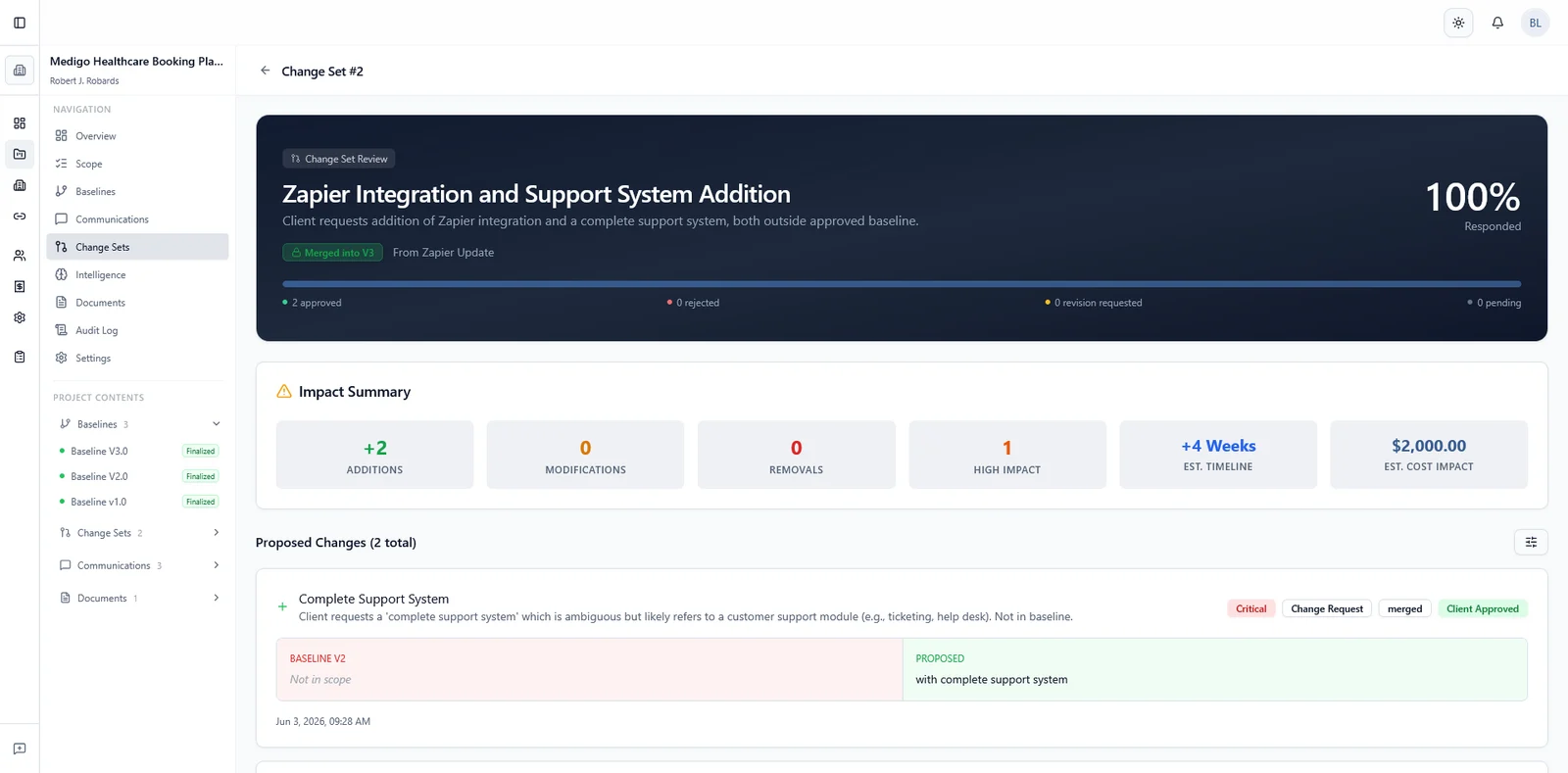Click the 1 High Impact card

coord(1007,455)
